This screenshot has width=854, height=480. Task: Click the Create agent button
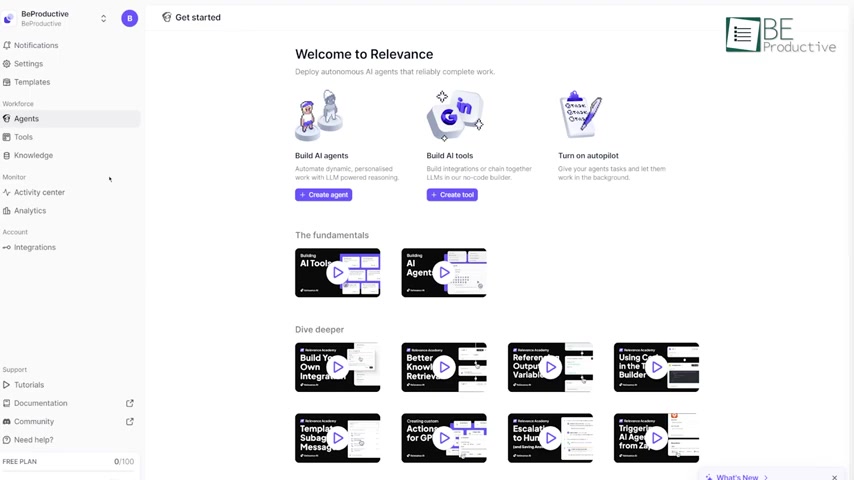pyautogui.click(x=324, y=195)
